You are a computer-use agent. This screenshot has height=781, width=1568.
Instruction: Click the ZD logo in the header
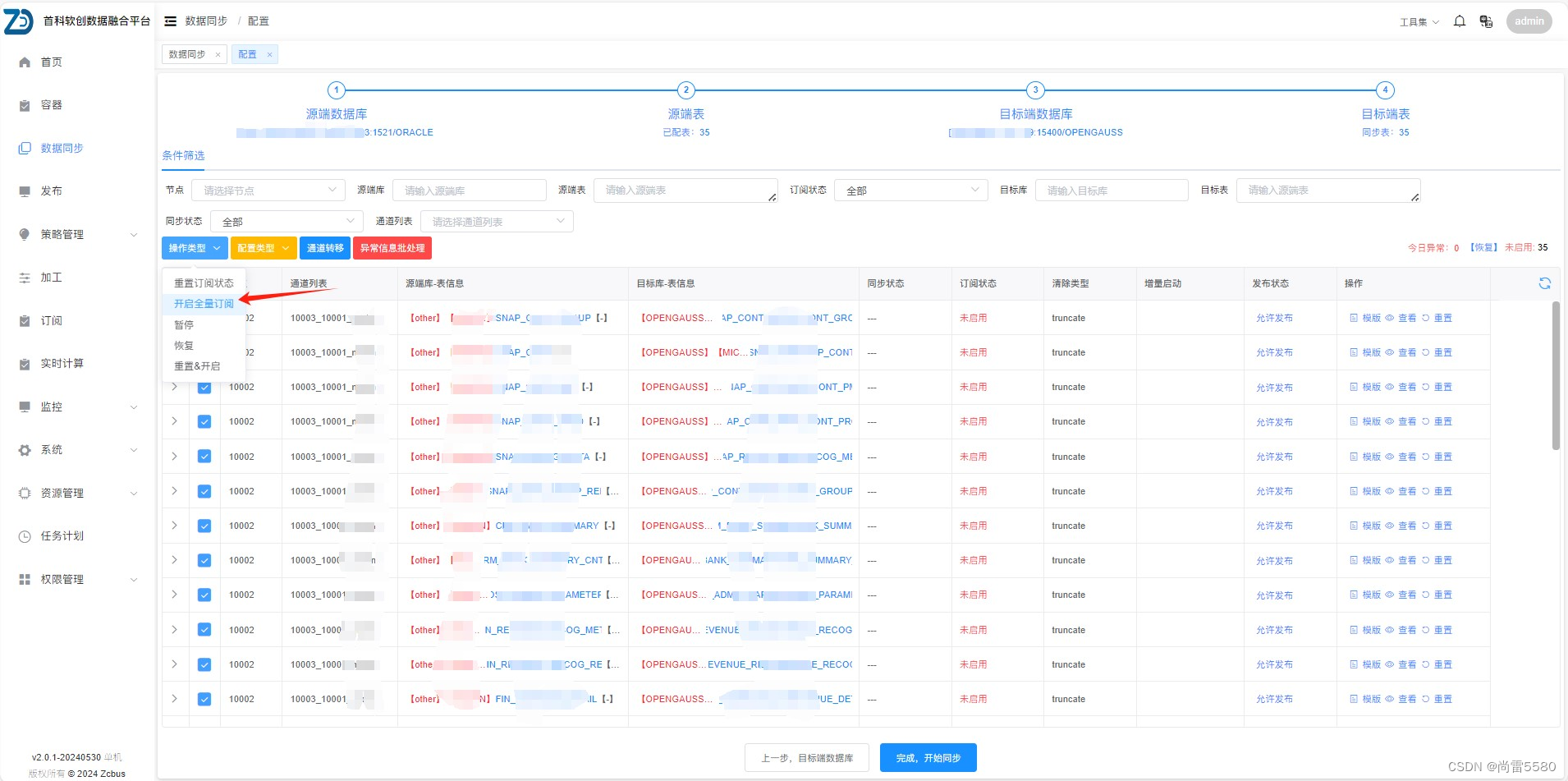pos(18,21)
